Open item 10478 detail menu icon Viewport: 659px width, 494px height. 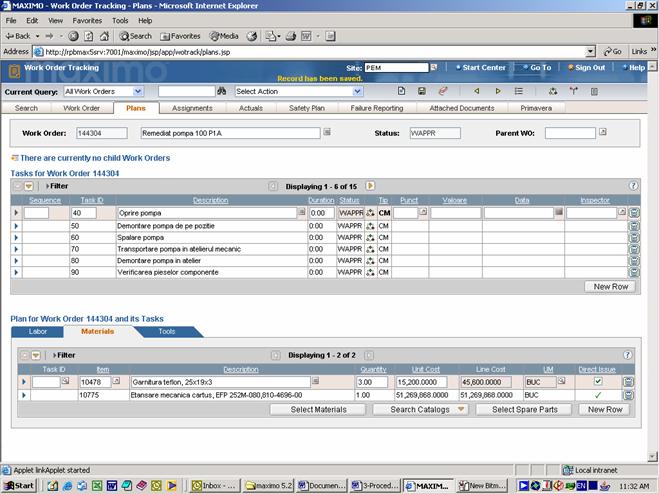click(116, 381)
